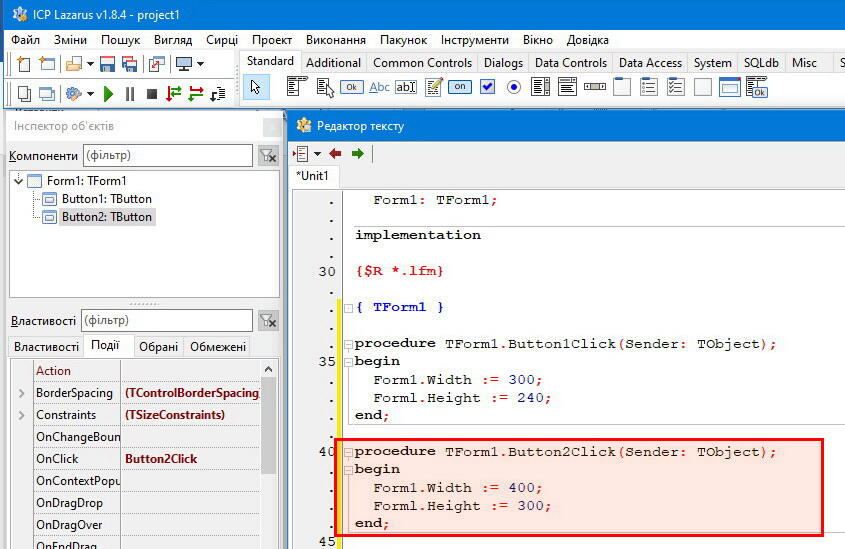Click the build gear icon

coord(74,94)
